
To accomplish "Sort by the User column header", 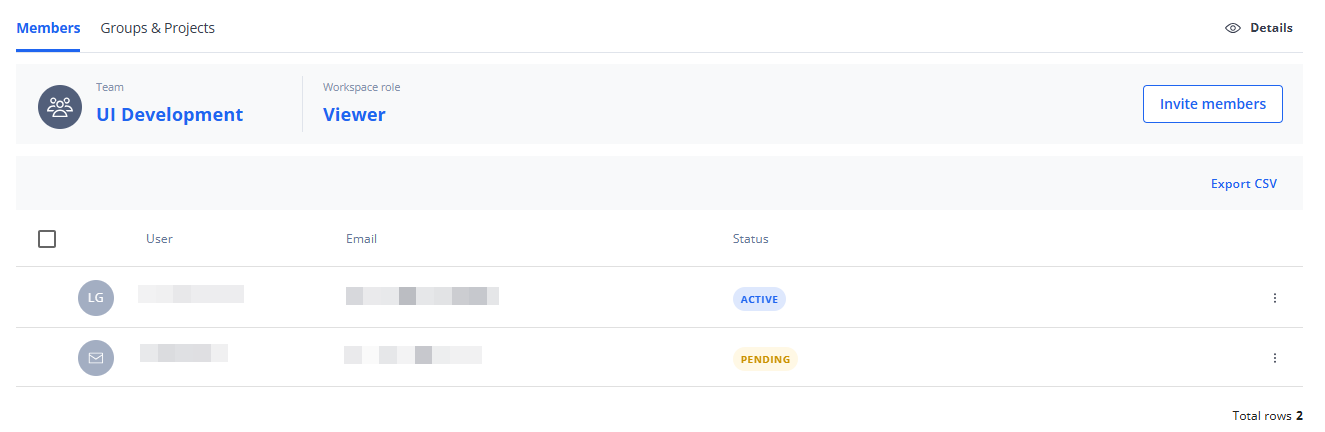I will (159, 239).
